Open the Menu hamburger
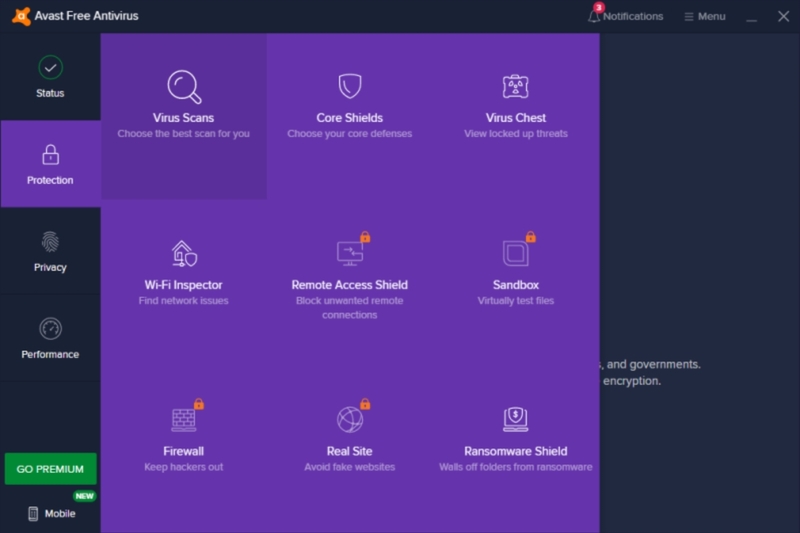The image size is (800, 533). tap(705, 16)
